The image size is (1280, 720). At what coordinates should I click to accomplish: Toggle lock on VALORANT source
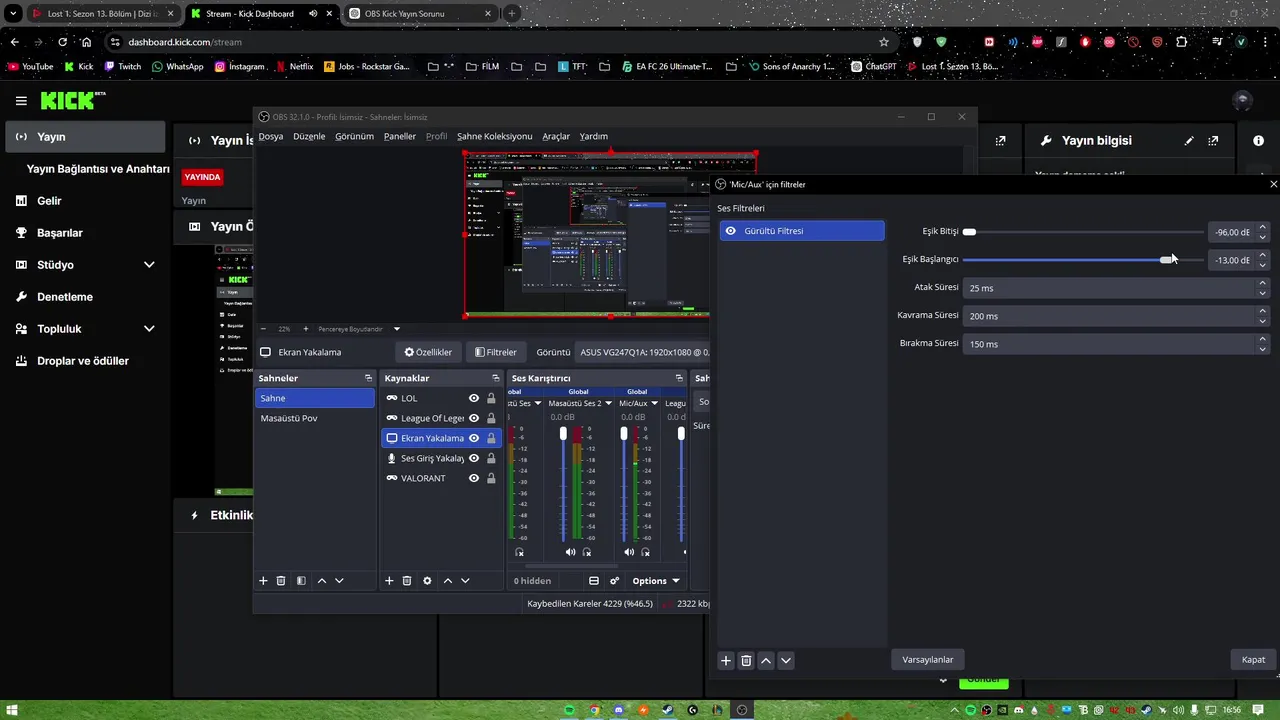coord(491,478)
